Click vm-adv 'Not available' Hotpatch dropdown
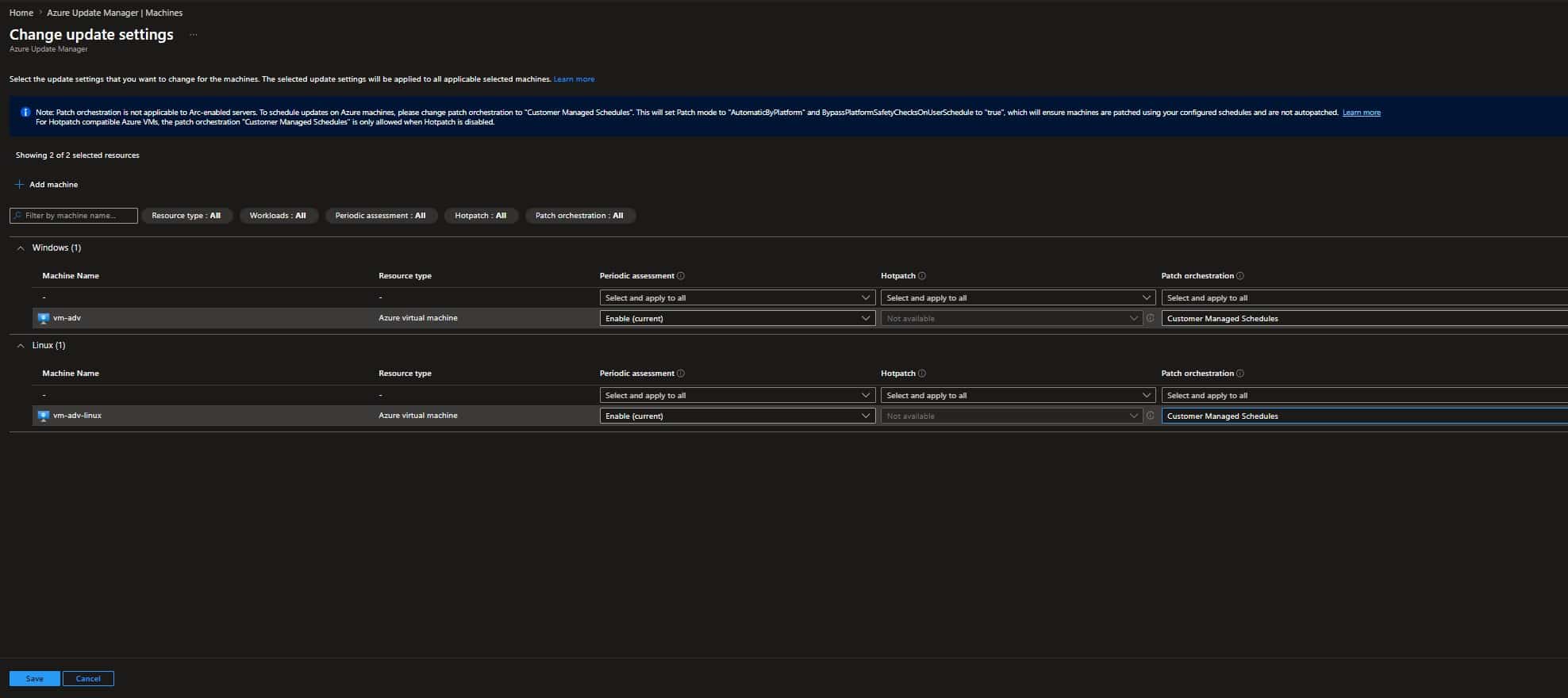Viewport: 1568px width, 698px height. [x=1012, y=318]
